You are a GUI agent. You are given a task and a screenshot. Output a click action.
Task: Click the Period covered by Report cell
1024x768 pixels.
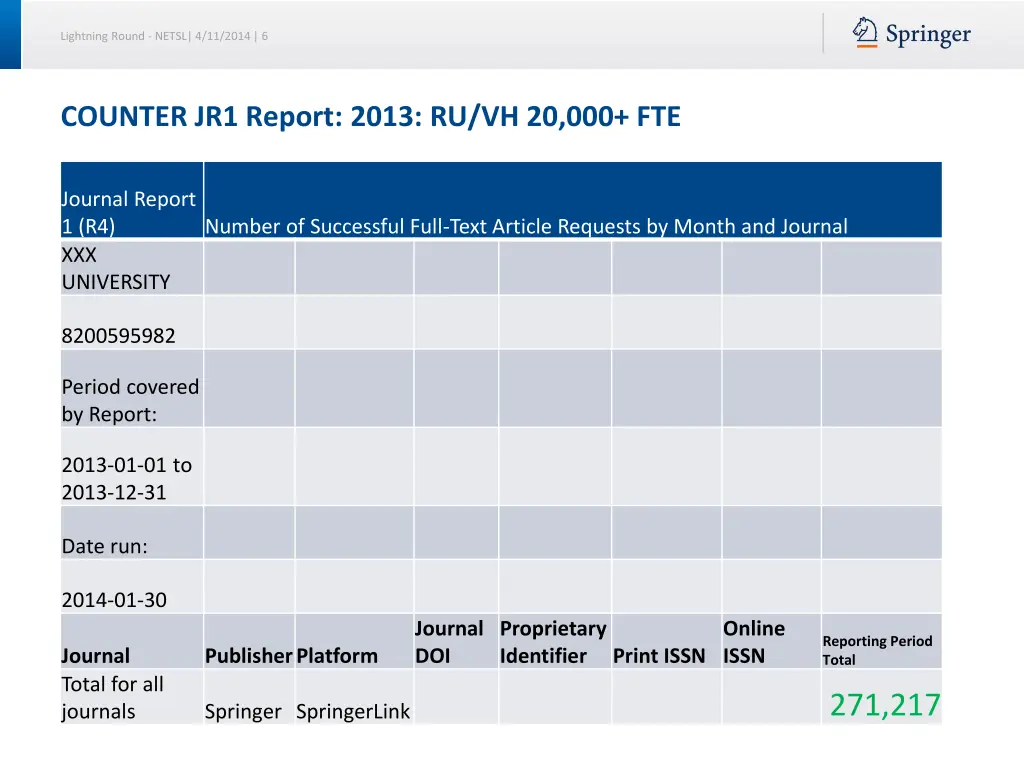[130, 399]
